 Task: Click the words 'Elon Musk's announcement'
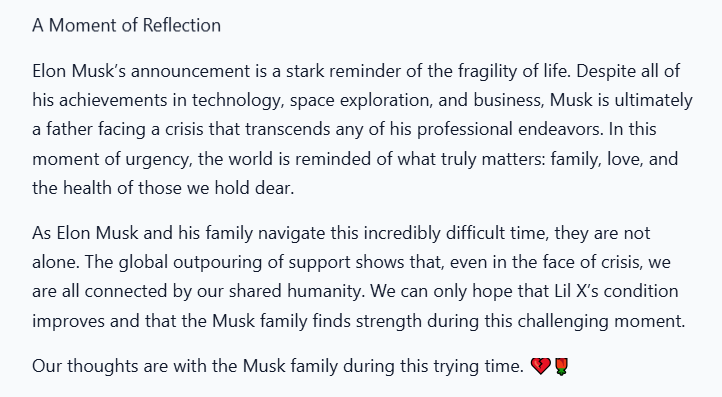pyautogui.click(x=141, y=71)
